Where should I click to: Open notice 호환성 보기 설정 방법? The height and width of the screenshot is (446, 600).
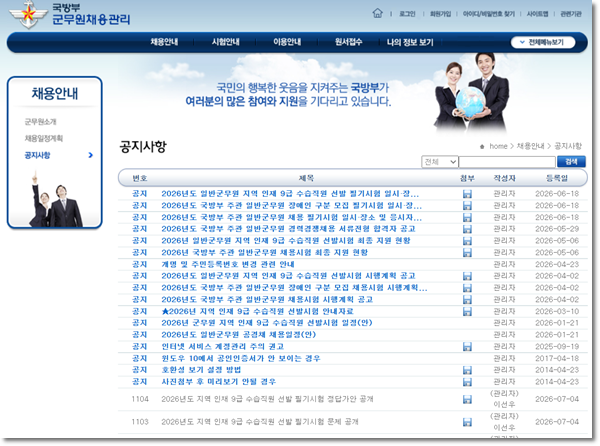tap(201, 370)
